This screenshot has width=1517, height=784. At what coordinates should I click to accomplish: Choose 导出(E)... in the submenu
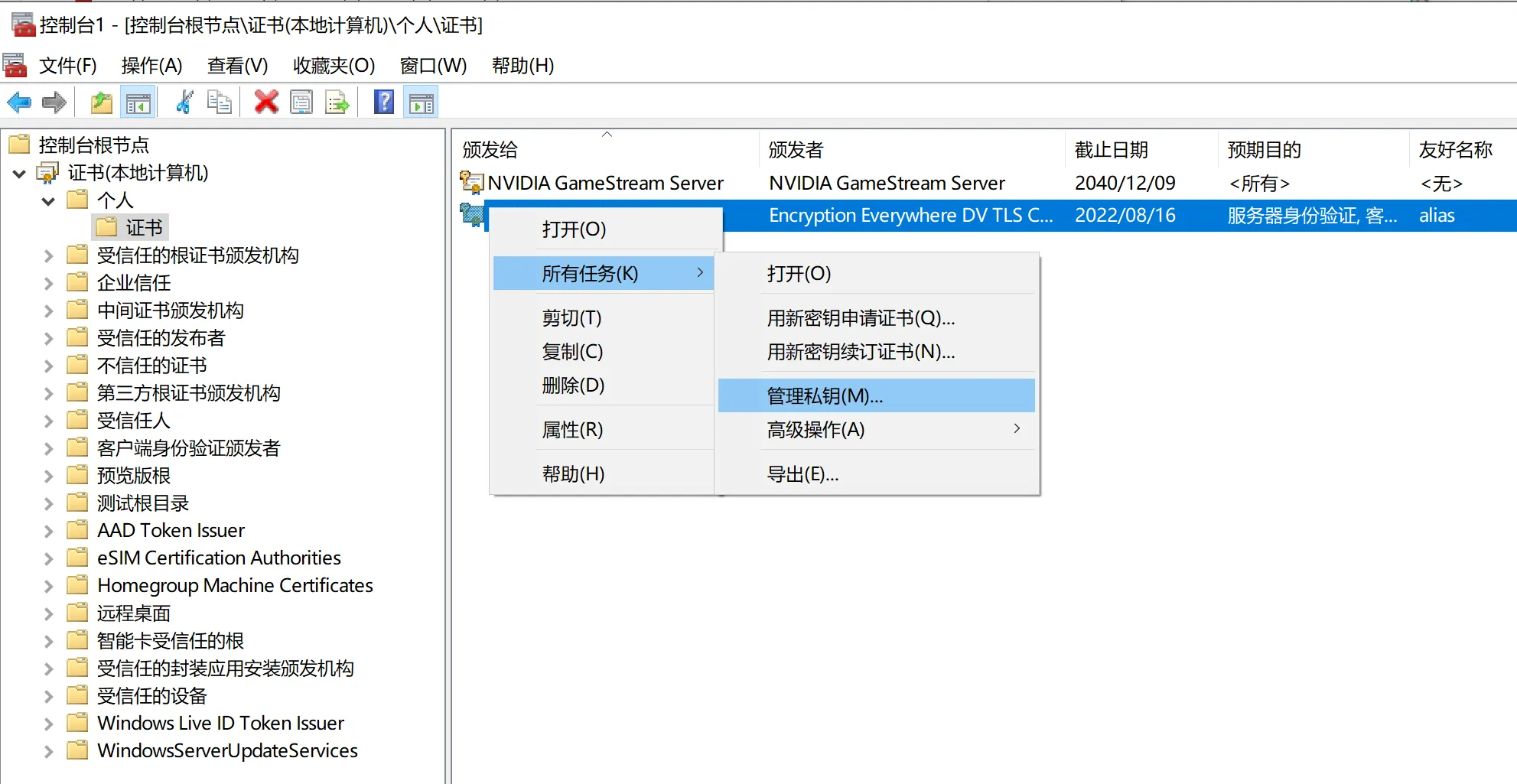[876, 474]
